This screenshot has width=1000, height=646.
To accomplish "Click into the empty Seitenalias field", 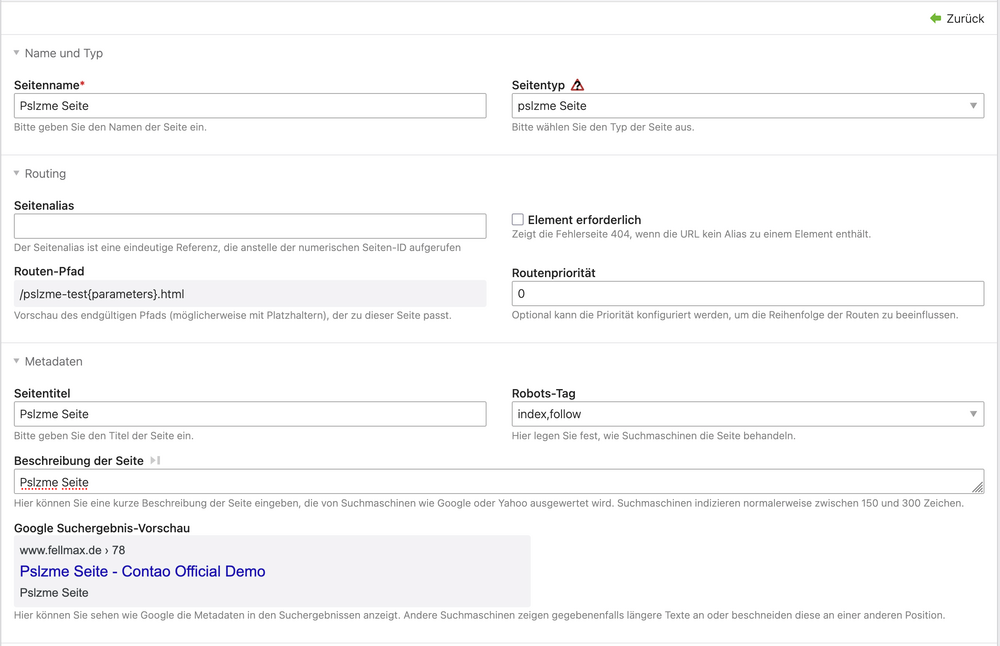I will click(250, 226).
